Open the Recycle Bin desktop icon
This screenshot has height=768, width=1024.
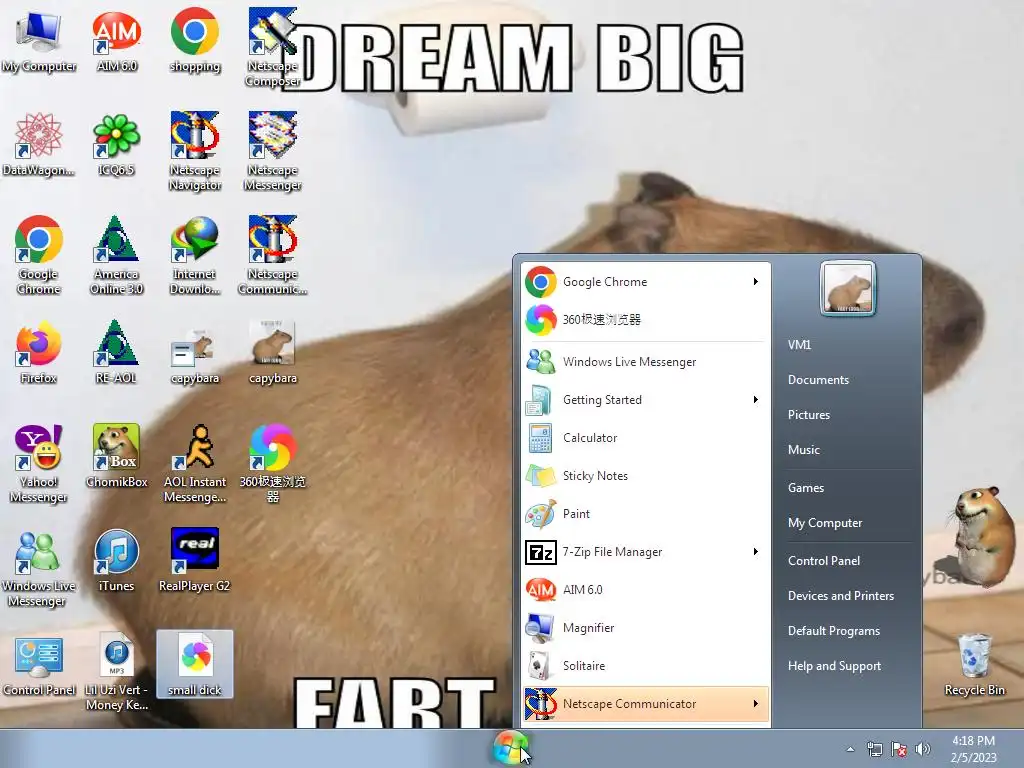click(x=974, y=664)
